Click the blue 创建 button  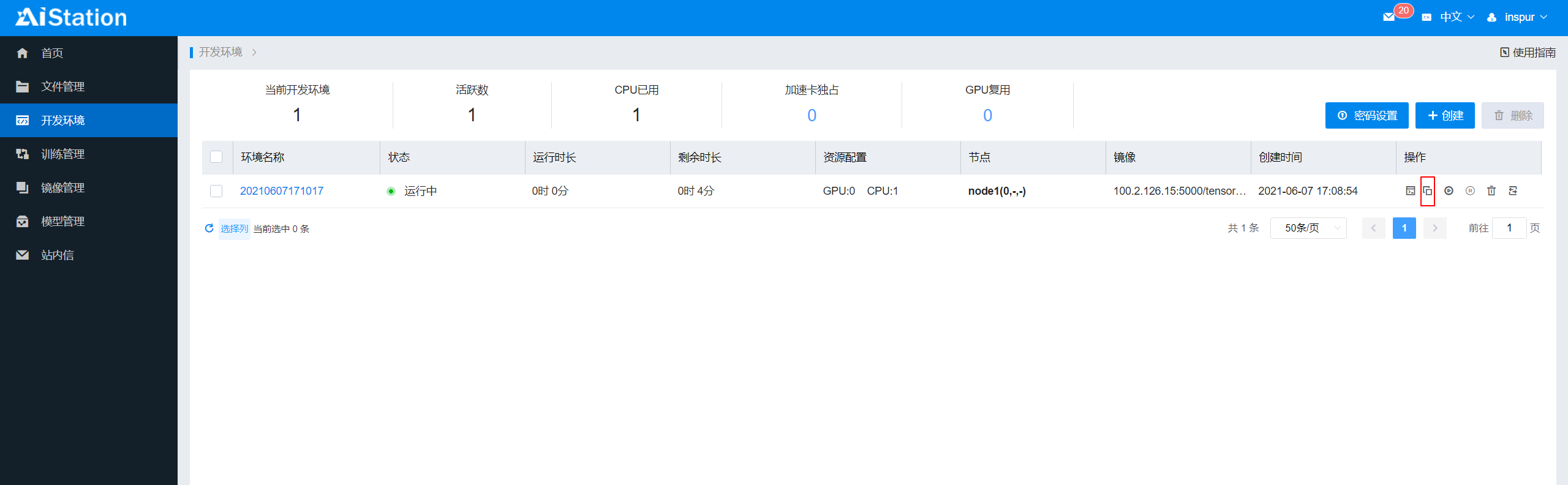(x=1444, y=116)
